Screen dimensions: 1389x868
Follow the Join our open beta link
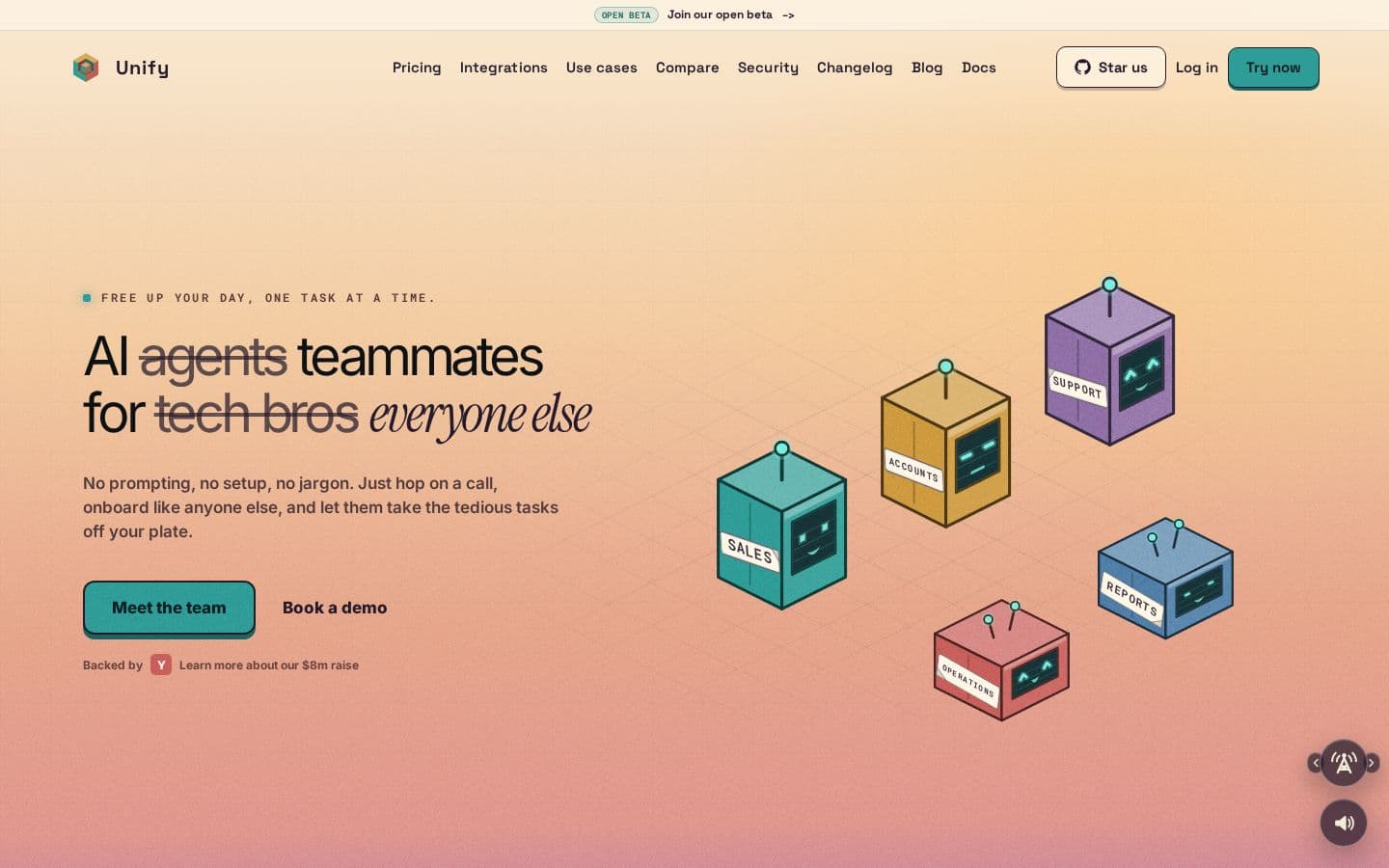coord(731,14)
